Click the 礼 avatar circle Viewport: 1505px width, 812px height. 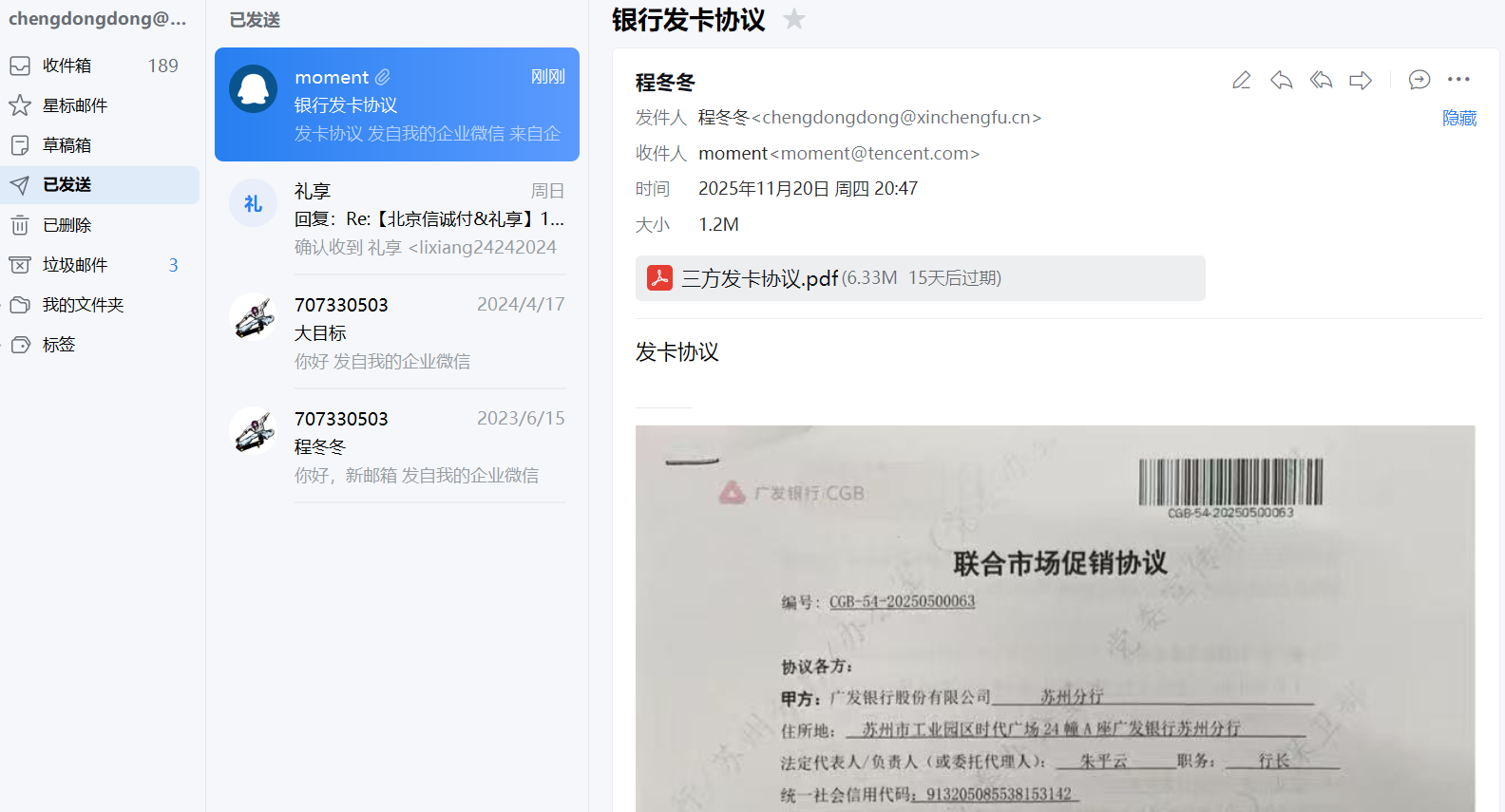click(254, 203)
